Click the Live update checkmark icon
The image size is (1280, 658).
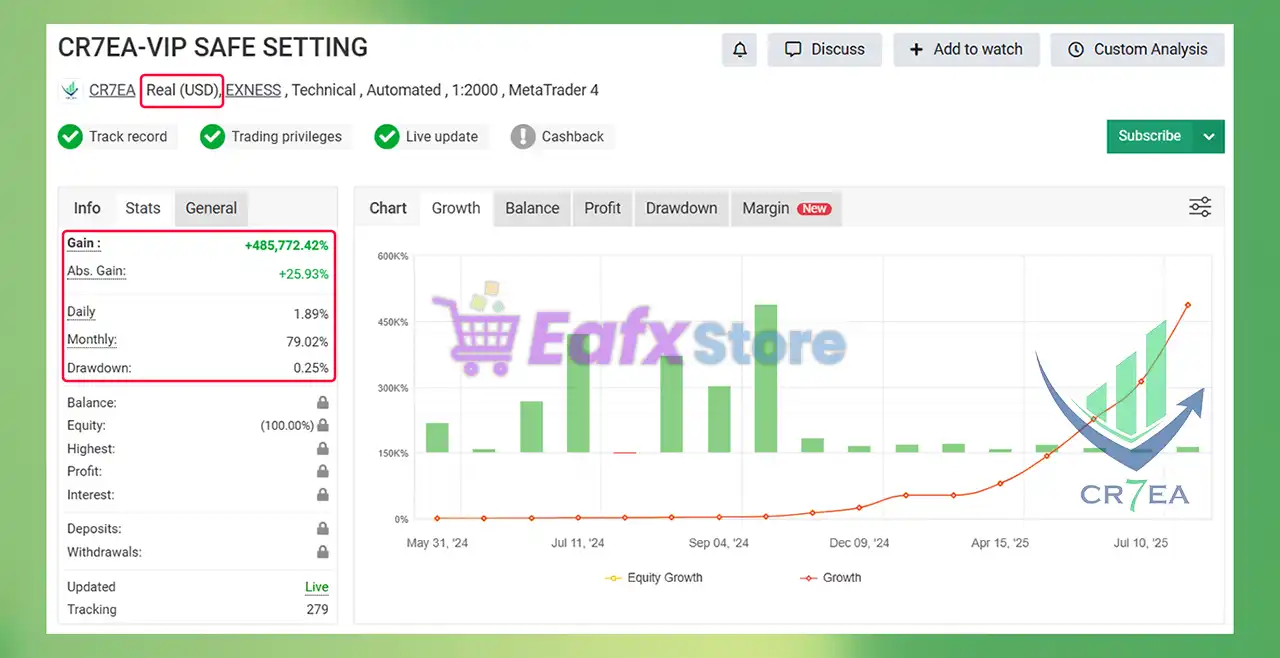(387, 136)
